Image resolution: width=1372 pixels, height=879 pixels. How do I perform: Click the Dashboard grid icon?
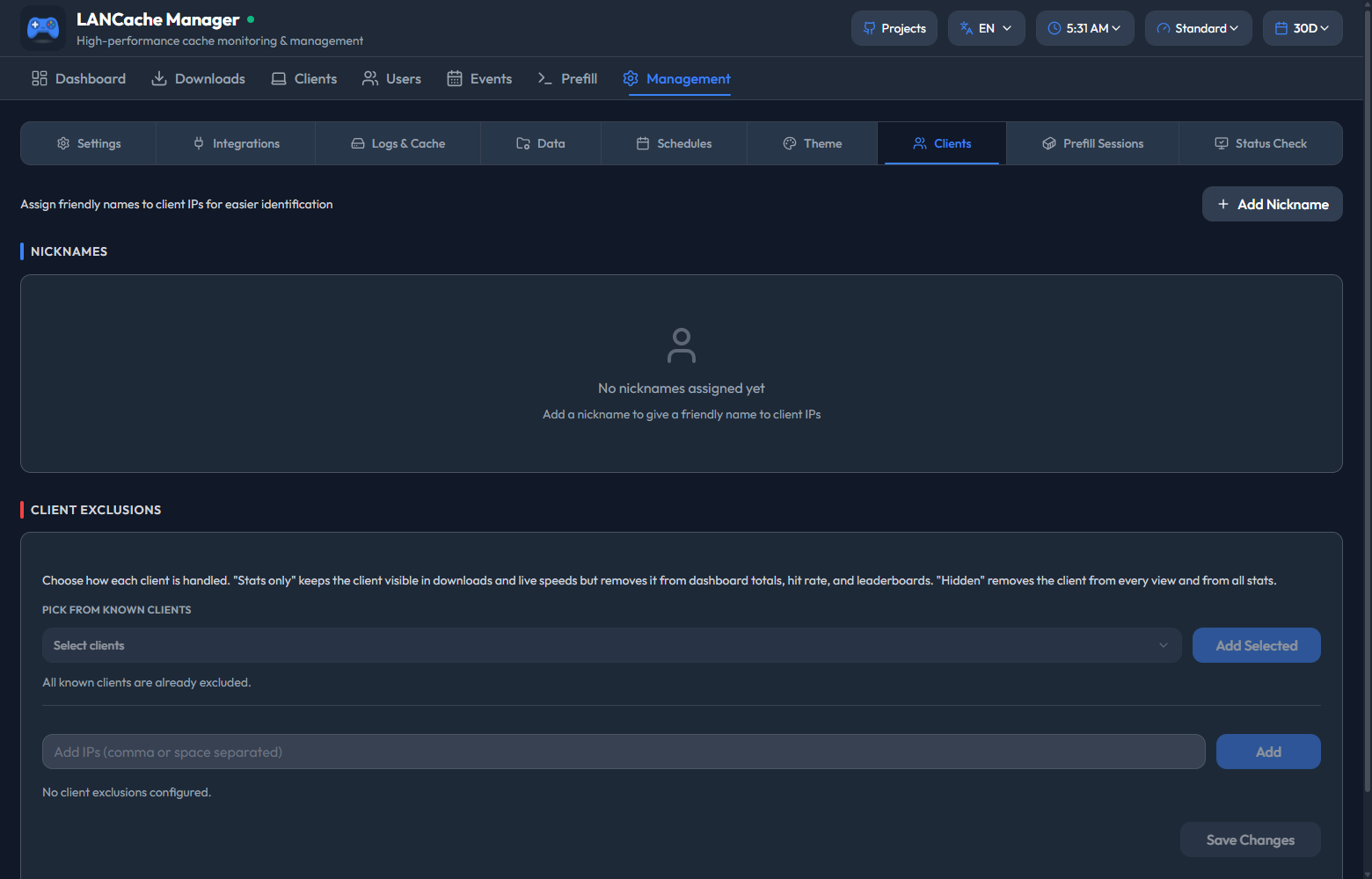click(40, 78)
